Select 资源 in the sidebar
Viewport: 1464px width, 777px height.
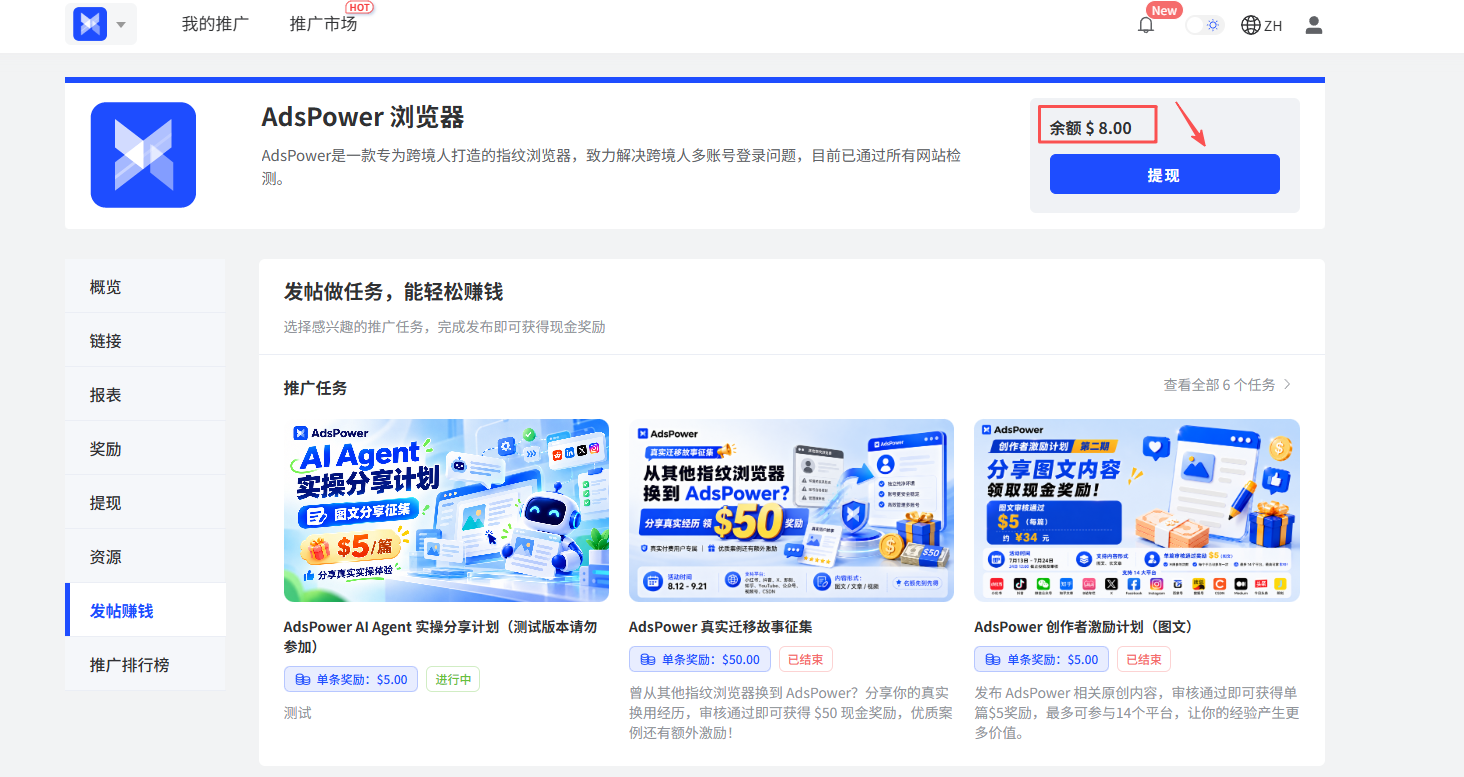pyautogui.click(x=145, y=557)
